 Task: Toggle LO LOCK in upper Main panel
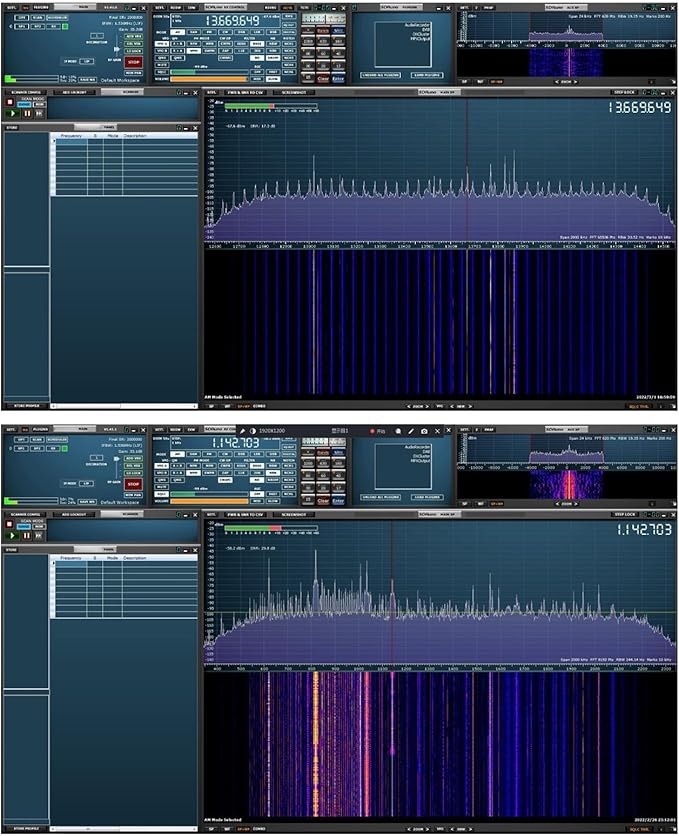(x=133, y=51)
